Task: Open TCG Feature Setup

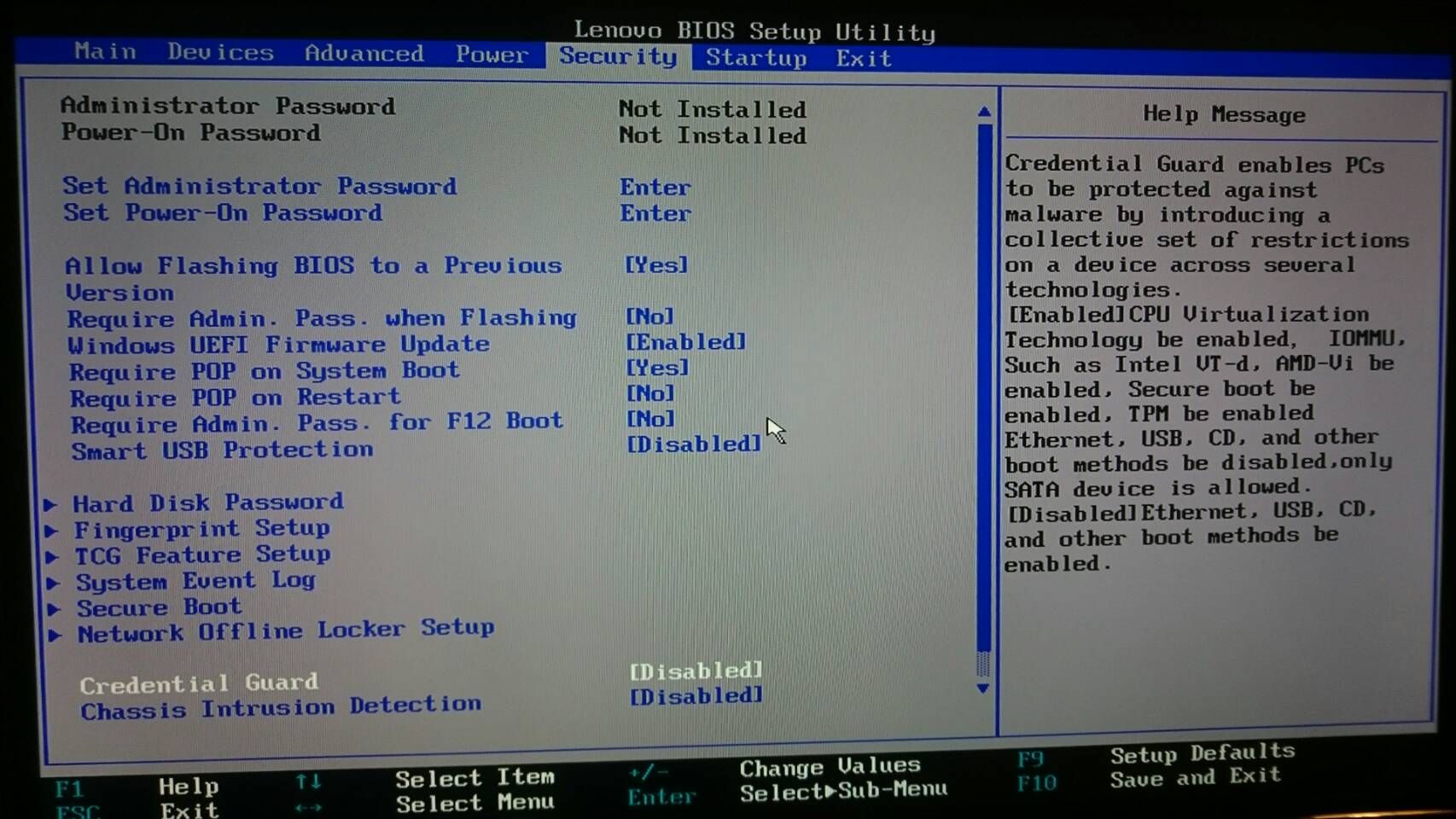Action: (203, 555)
